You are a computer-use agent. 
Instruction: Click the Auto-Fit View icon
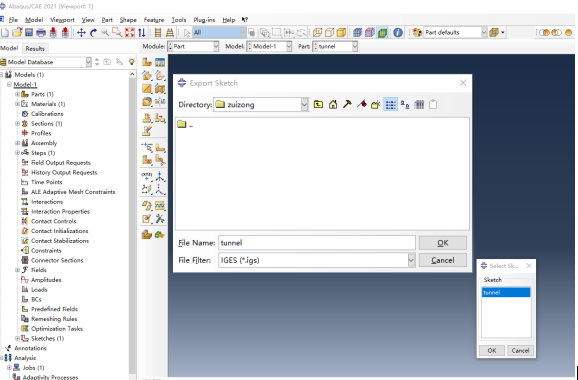pyautogui.click(x=130, y=32)
